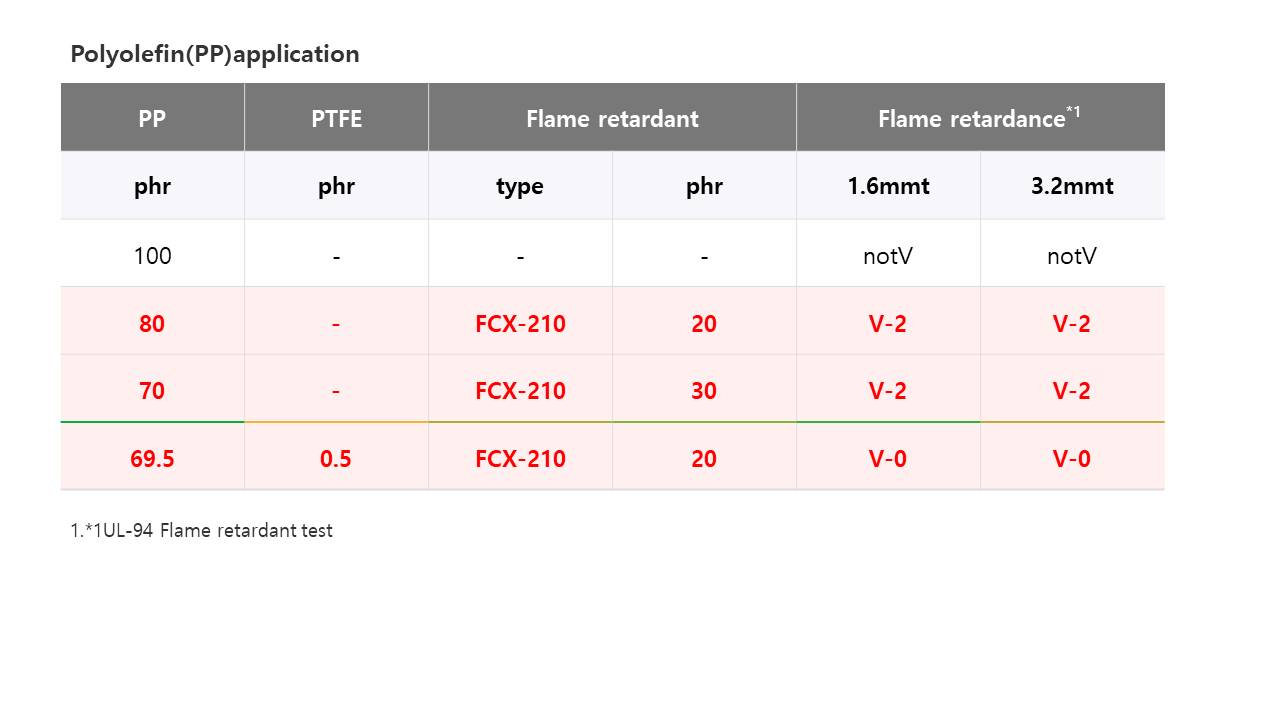Select FCX-210 in the 69.5 row
This screenshot has height=720, width=1280.
520,457
